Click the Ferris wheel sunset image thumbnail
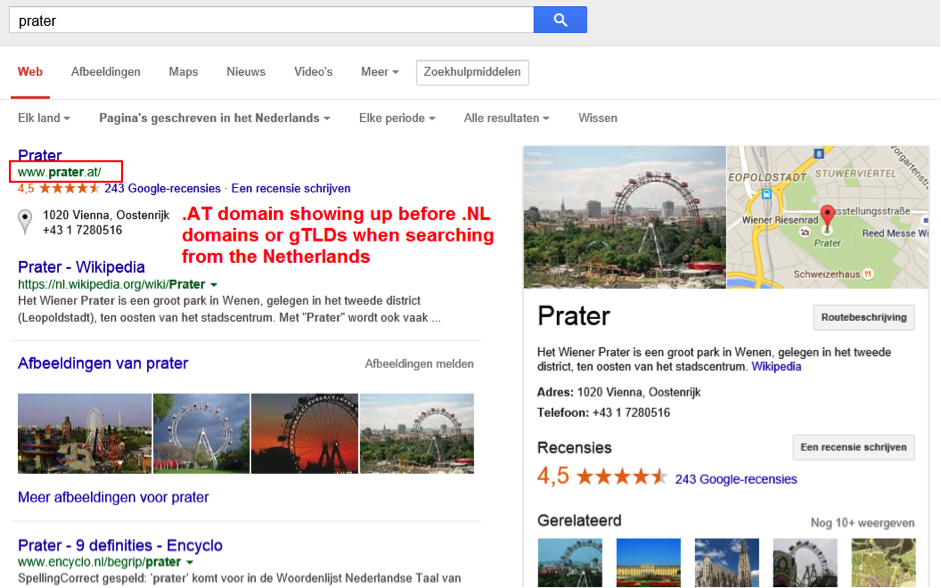Image resolution: width=941 pixels, height=588 pixels. [304, 435]
